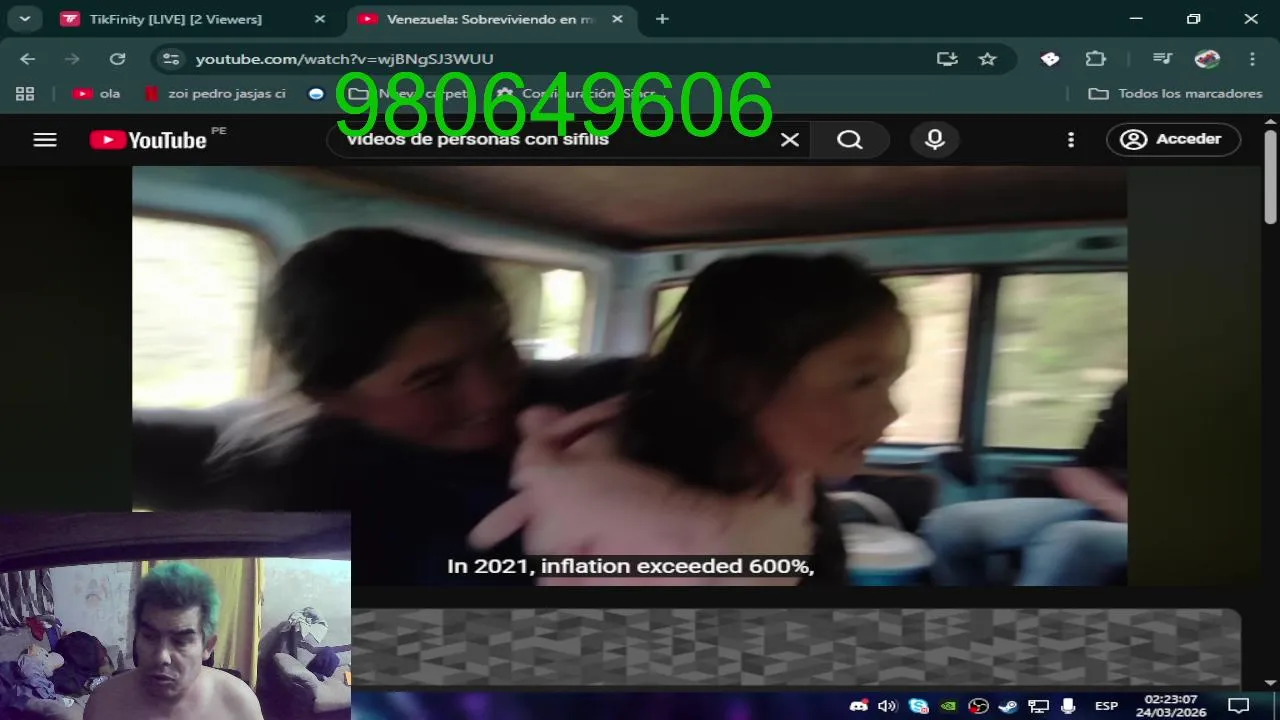The image size is (1280, 720).
Task: Open Discord from the system tray
Action: point(858,706)
